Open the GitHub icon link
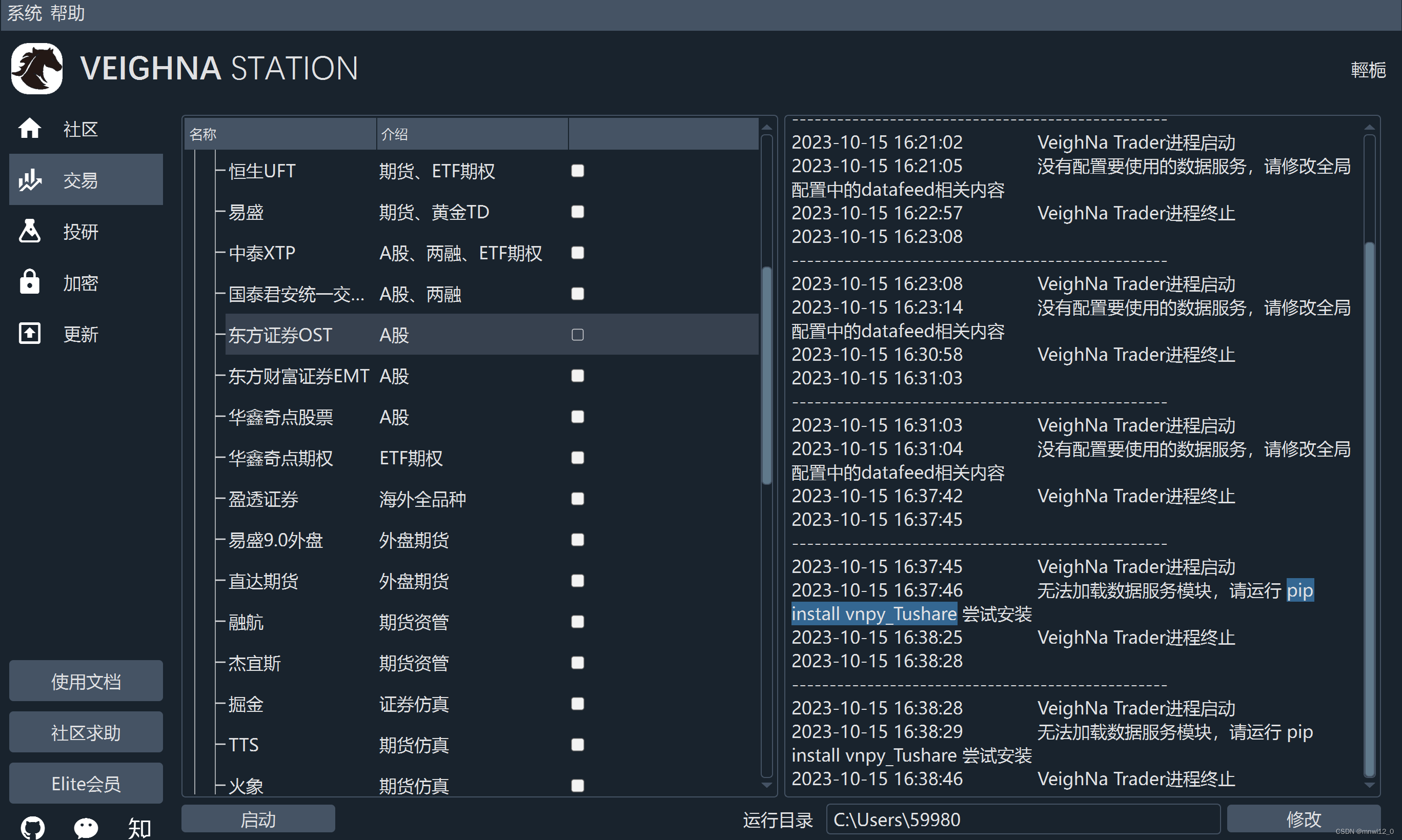The image size is (1402, 840). 32,827
